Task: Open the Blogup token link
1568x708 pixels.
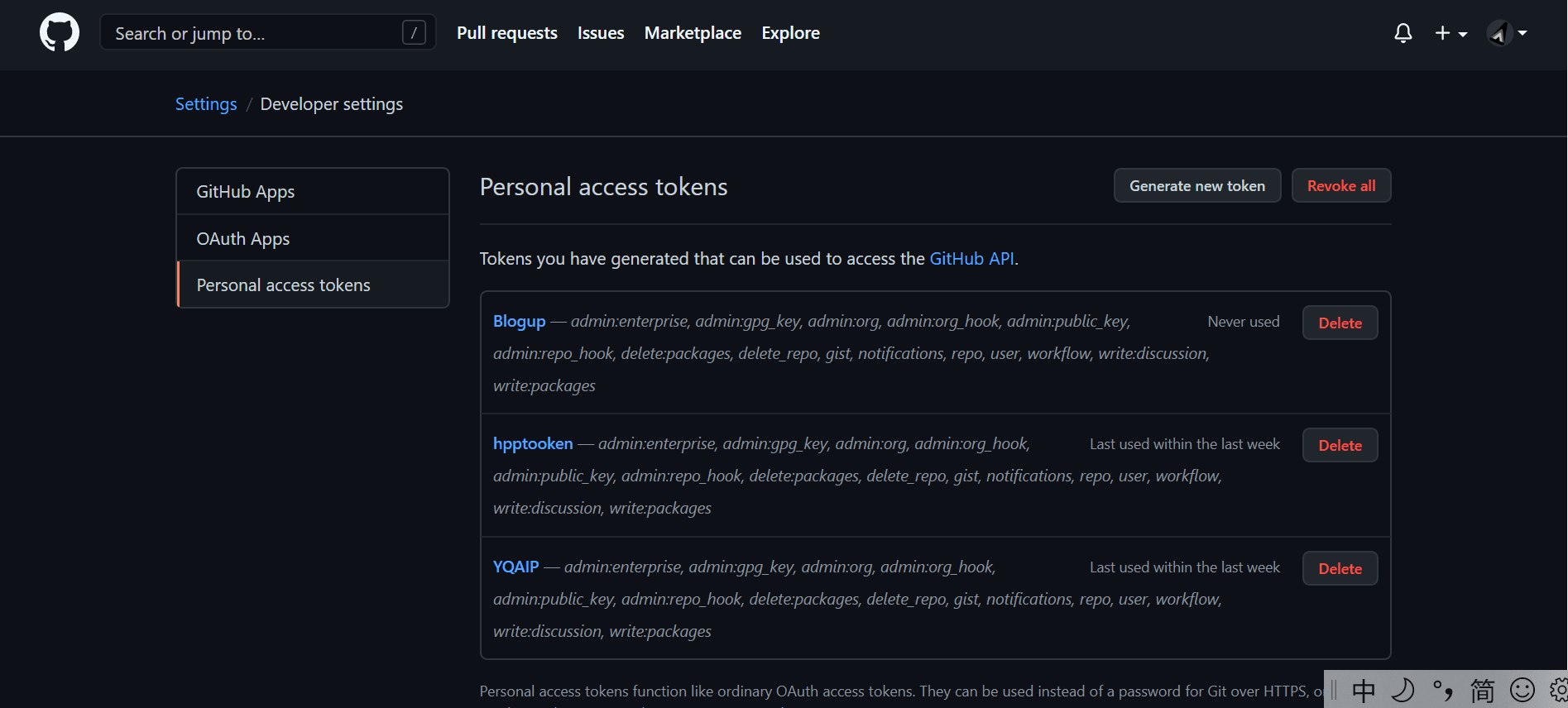Action: (x=519, y=322)
